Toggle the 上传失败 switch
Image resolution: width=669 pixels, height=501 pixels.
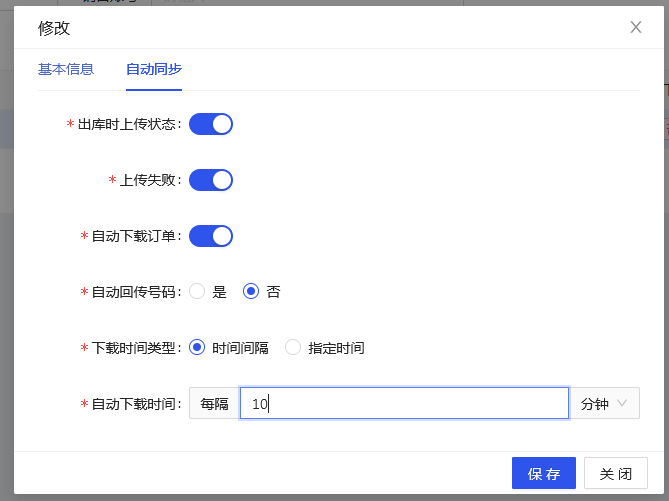pyautogui.click(x=211, y=180)
